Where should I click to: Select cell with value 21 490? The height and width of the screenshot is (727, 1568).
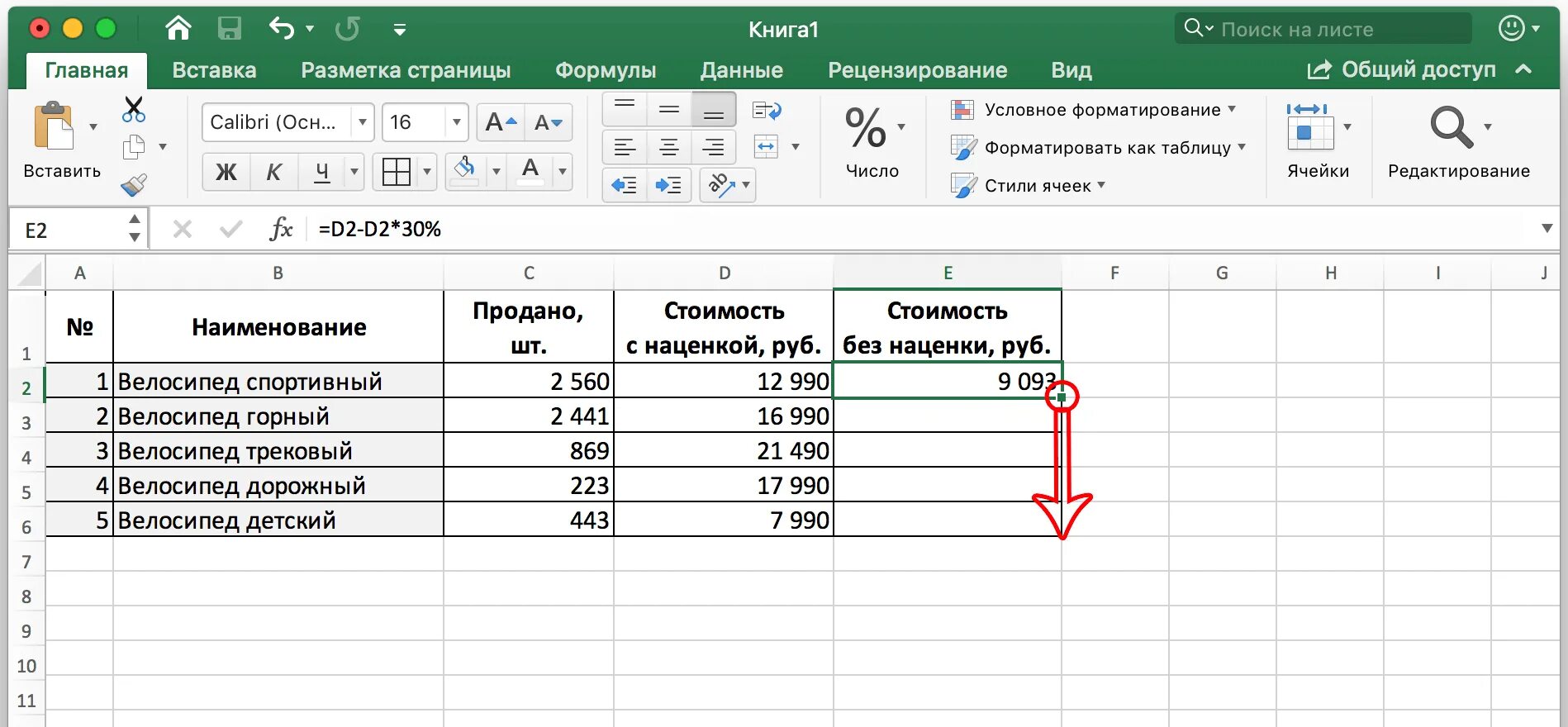click(x=724, y=450)
